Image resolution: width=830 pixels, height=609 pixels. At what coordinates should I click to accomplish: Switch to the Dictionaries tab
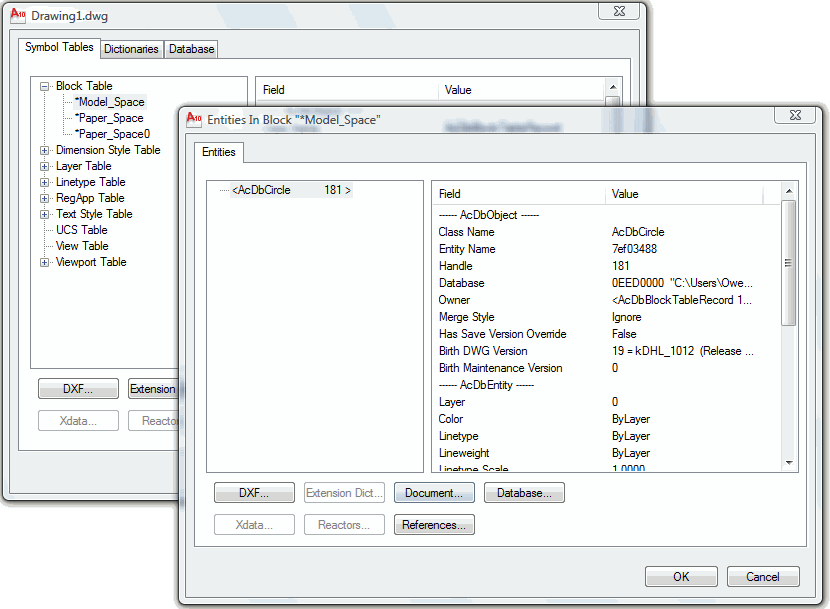131,49
